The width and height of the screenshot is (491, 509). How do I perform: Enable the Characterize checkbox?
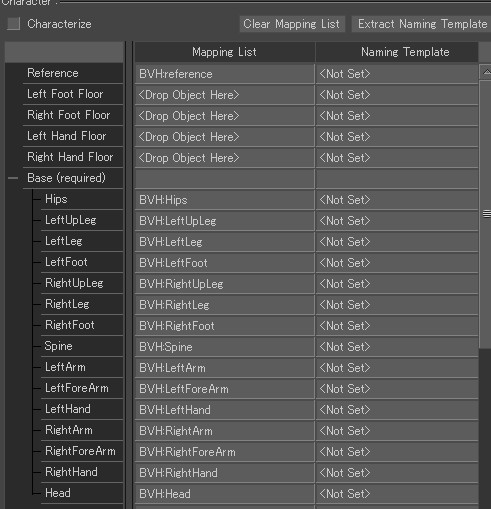13,24
